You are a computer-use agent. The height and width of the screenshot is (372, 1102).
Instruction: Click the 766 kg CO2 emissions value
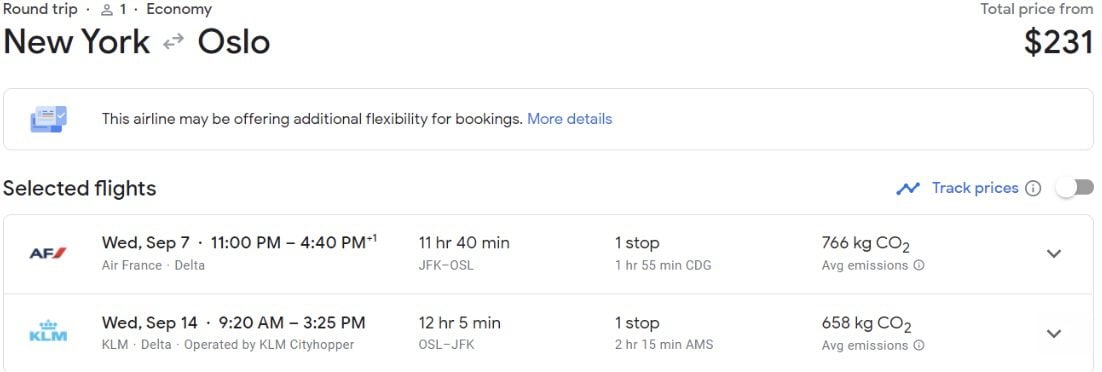[x=866, y=244]
